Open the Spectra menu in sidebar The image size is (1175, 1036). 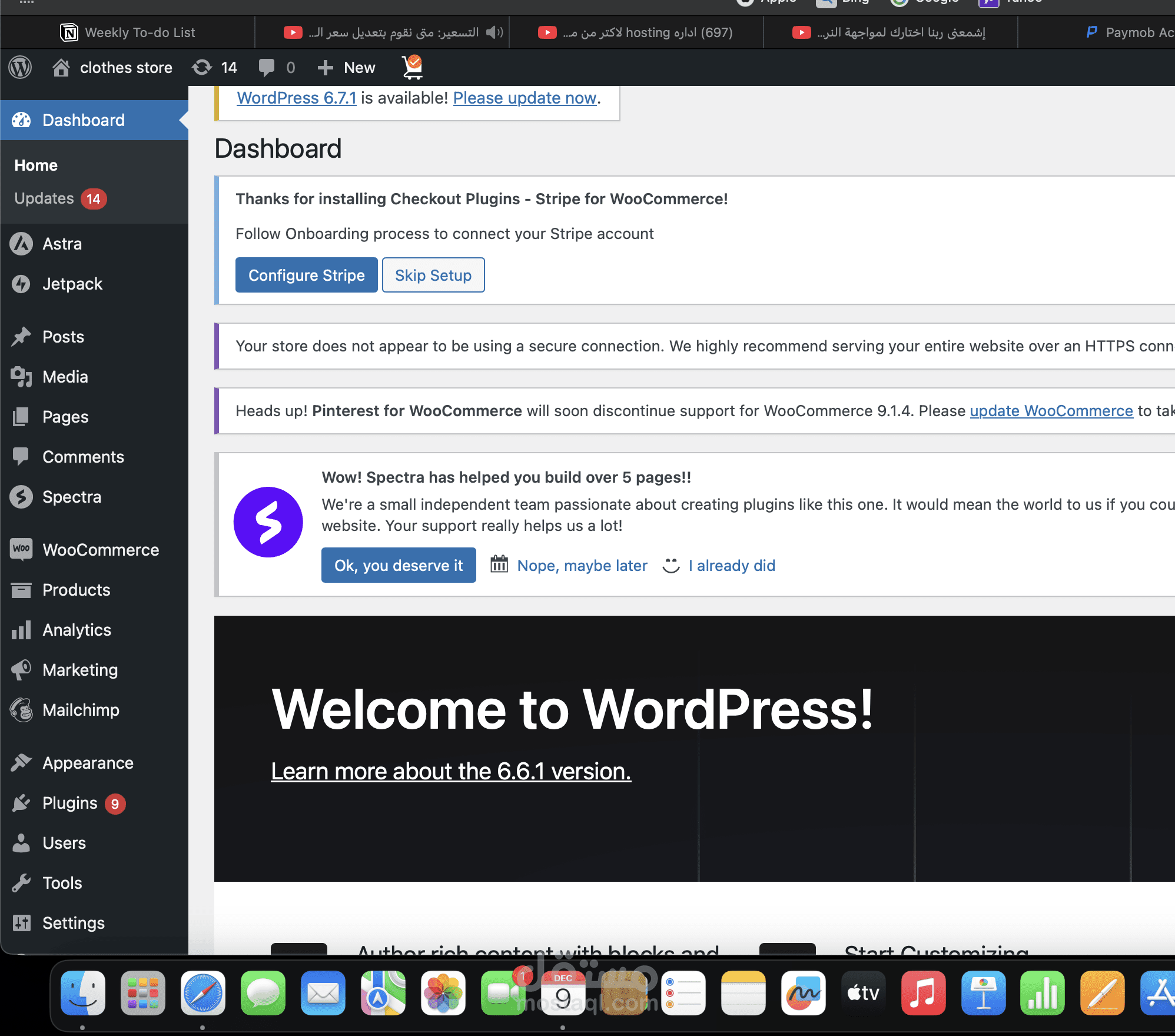click(x=71, y=497)
